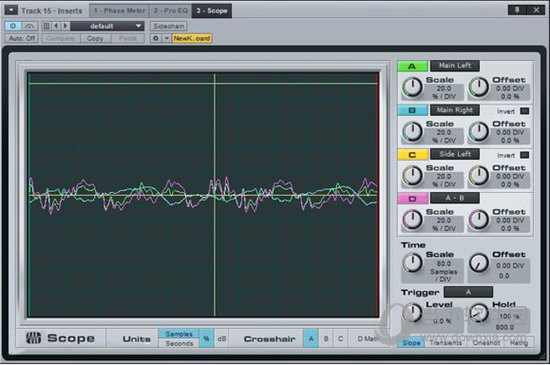Select Slope trigger mode
The image size is (550, 365).
click(411, 343)
